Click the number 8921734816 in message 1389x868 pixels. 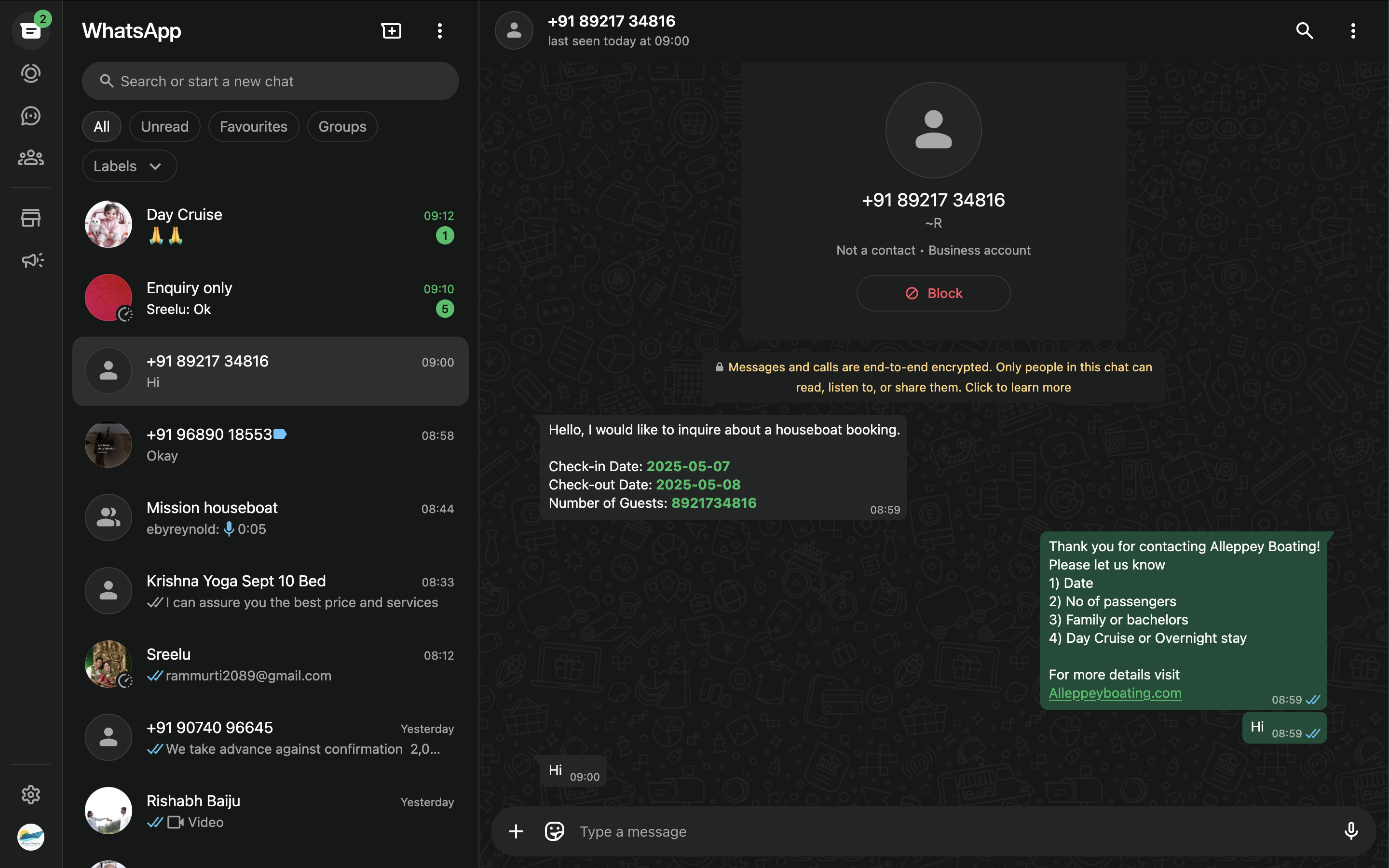coord(713,503)
